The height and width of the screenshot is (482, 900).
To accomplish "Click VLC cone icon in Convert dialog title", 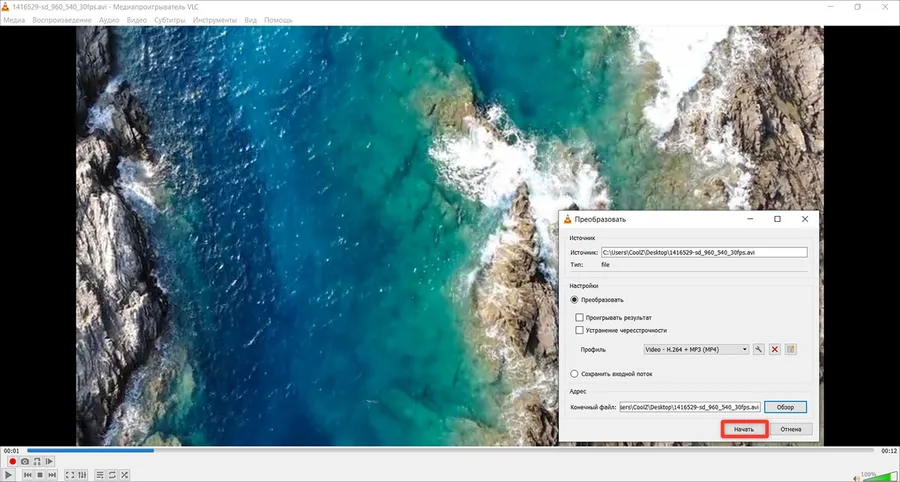I will point(568,219).
